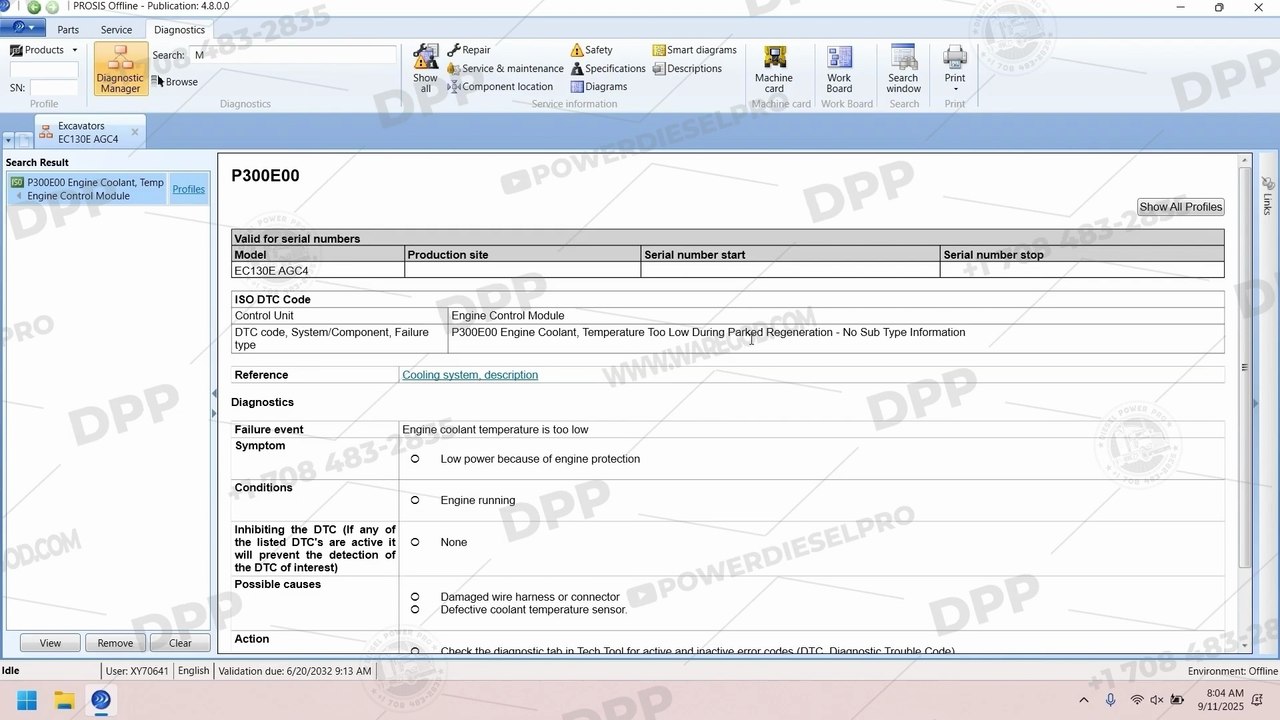
Task: Expand the Print dropdown arrow
Action: [x=955, y=89]
